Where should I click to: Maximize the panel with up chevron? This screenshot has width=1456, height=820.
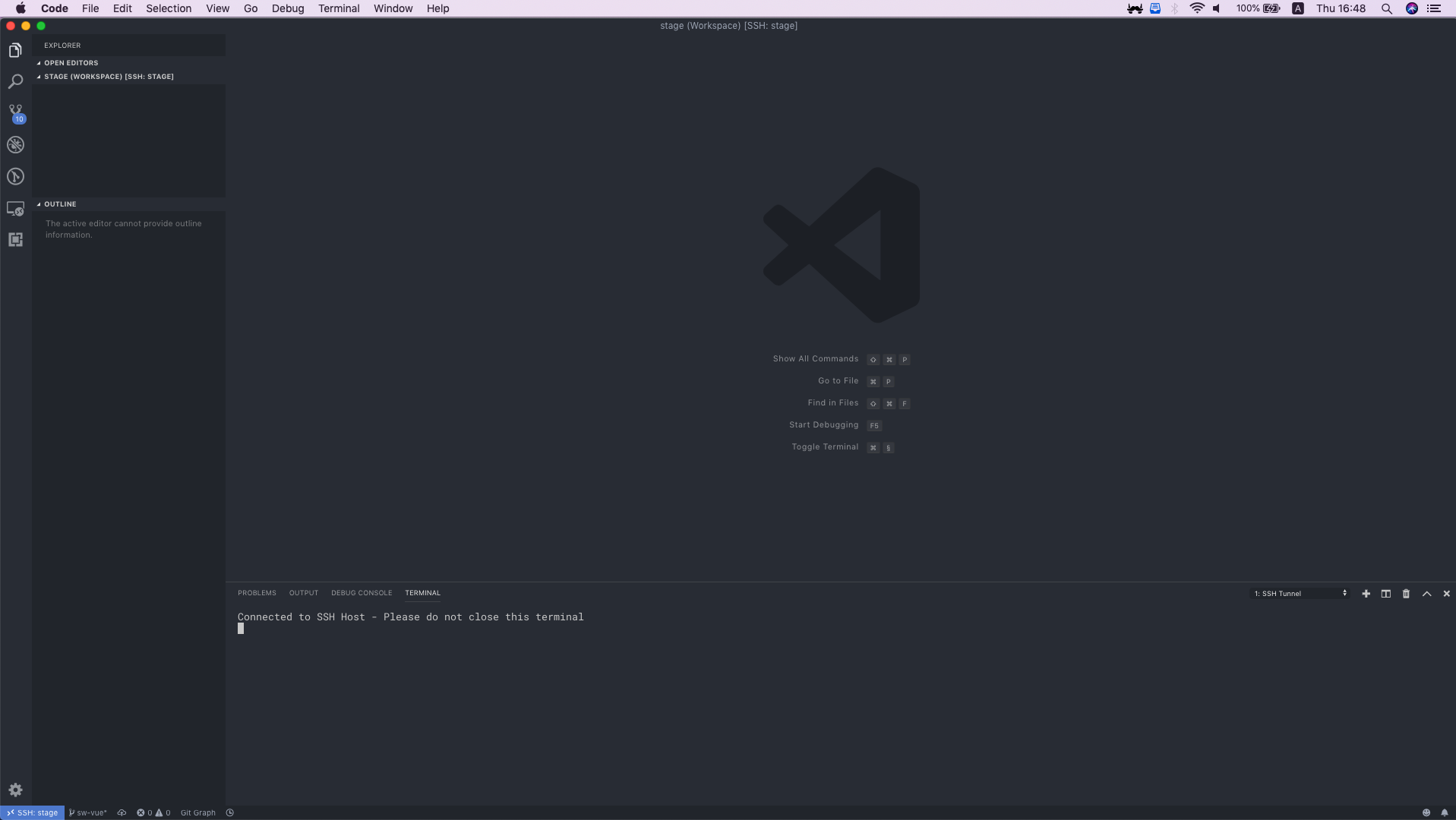(x=1426, y=594)
